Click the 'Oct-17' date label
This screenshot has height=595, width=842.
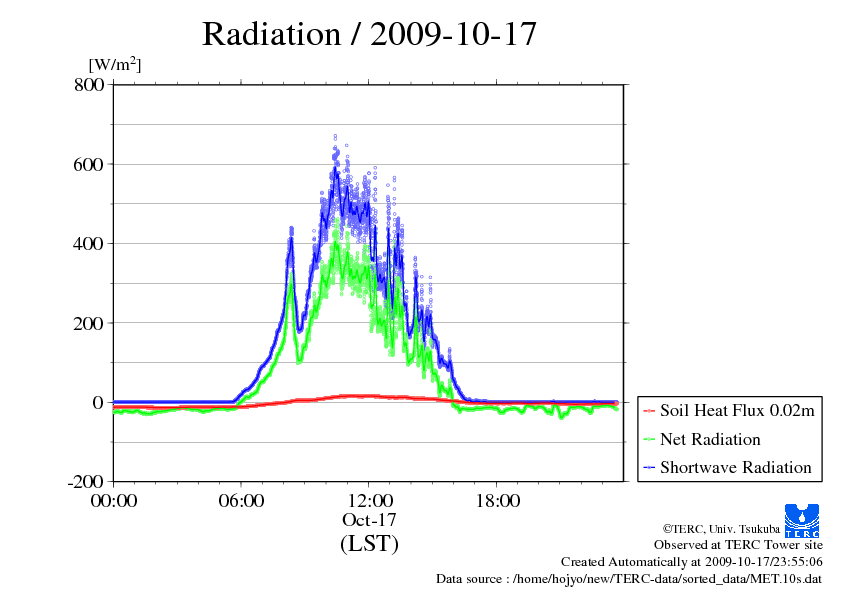pyautogui.click(x=369, y=520)
